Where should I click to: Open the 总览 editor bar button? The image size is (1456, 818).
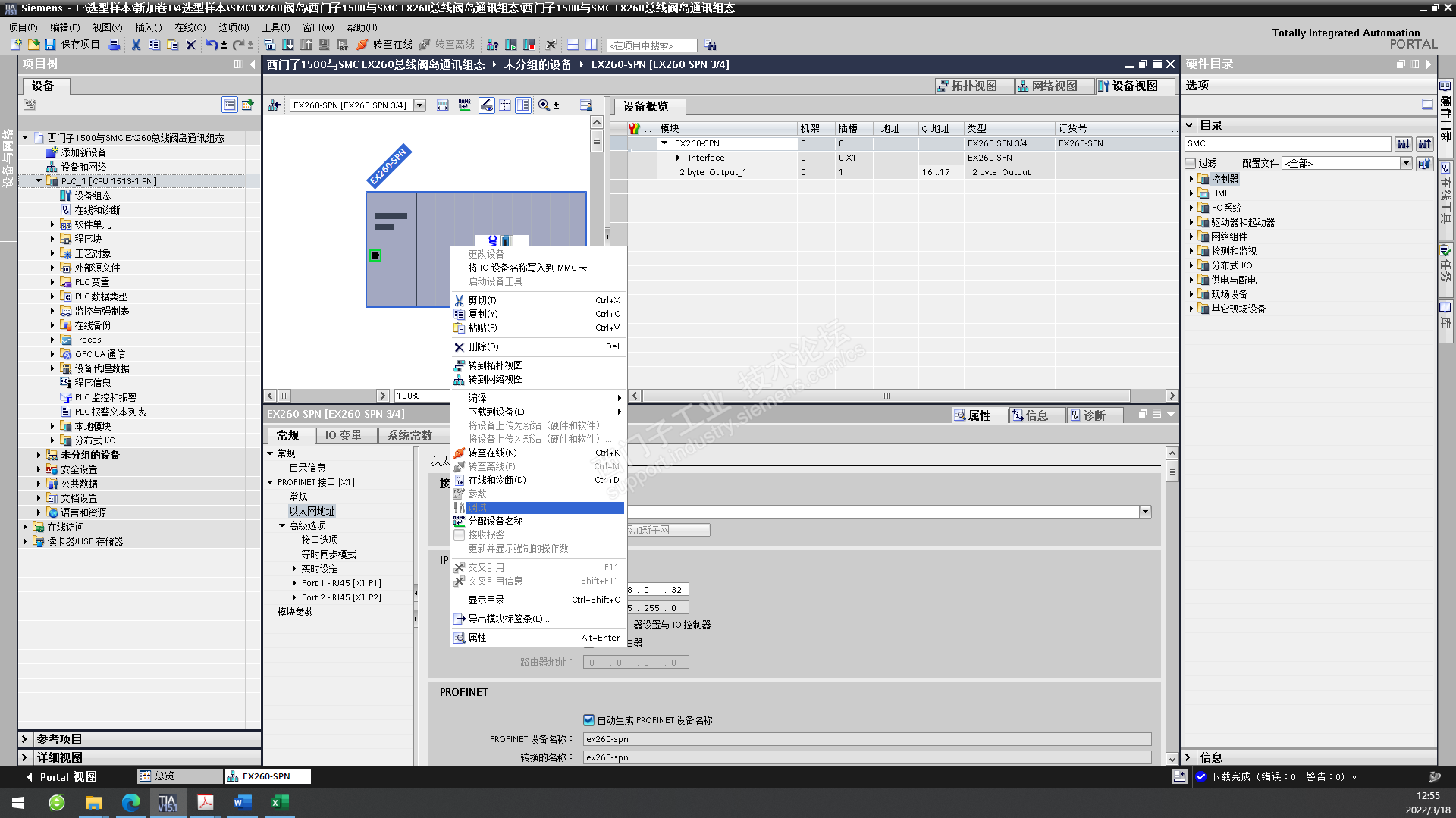[x=180, y=776]
